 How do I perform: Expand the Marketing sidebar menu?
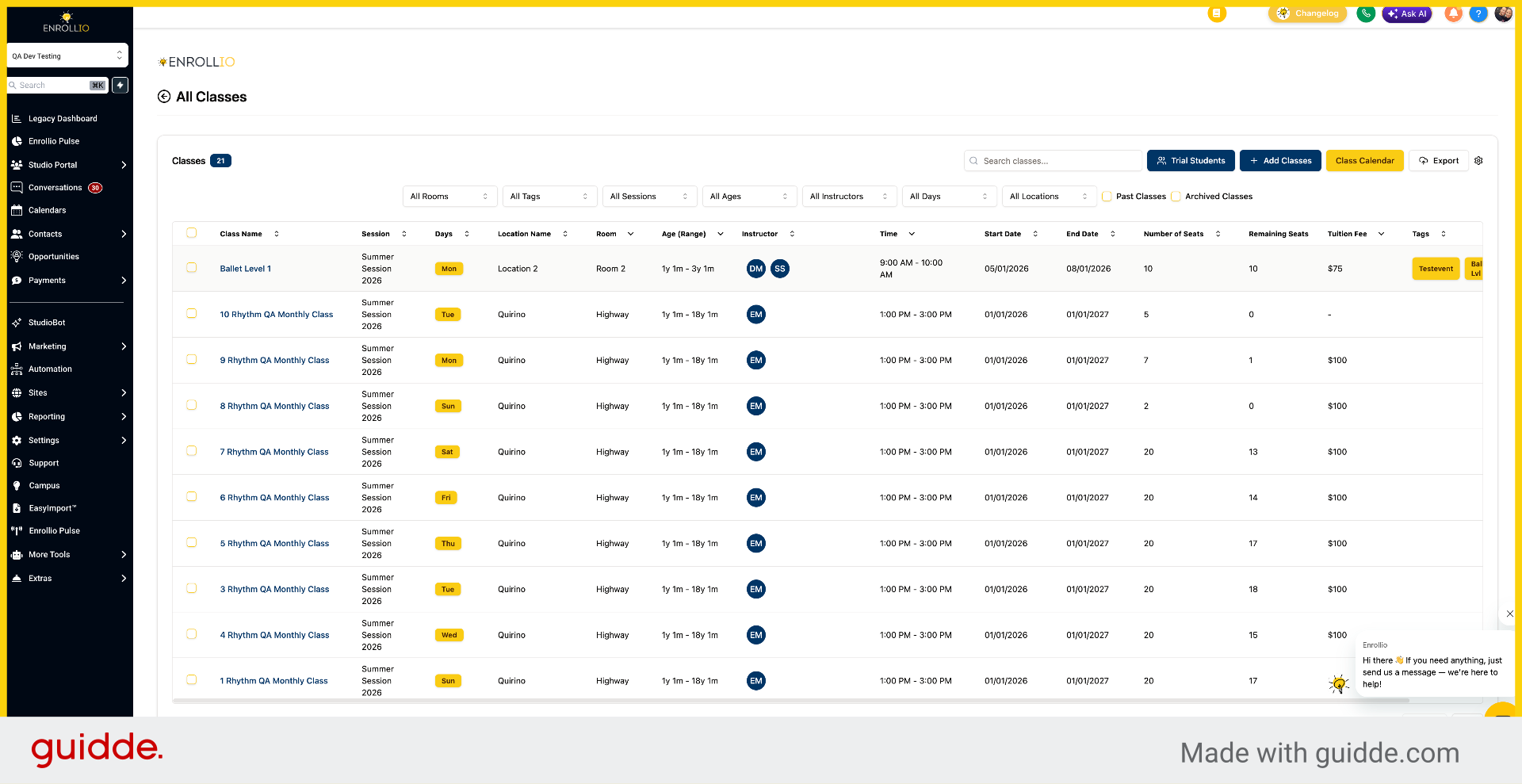[68, 346]
